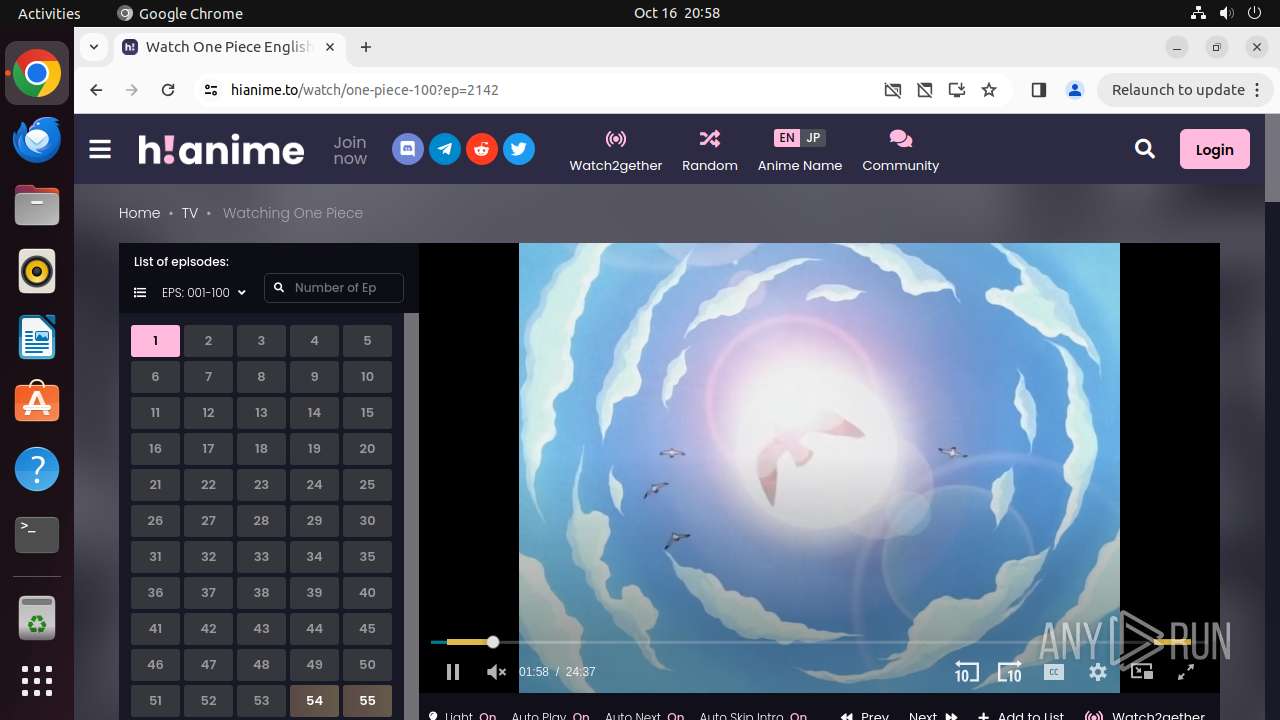The height and width of the screenshot is (720, 1280).
Task: Open the Twitter social link
Action: click(519, 149)
